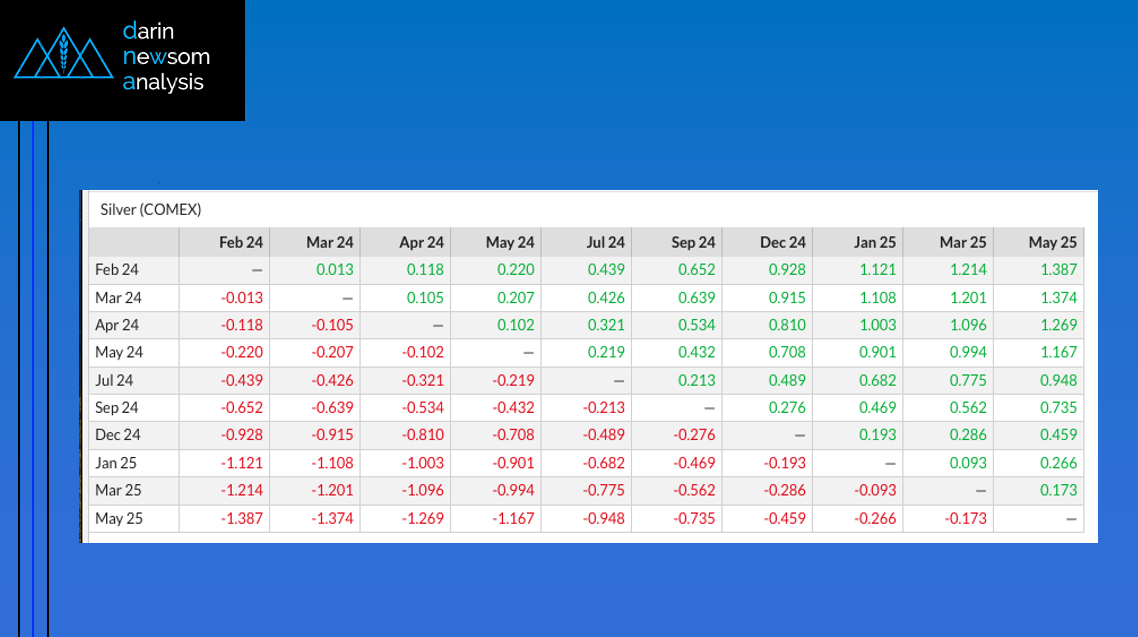
Task: Select the red -1.387 spread value
Action: click(x=244, y=518)
